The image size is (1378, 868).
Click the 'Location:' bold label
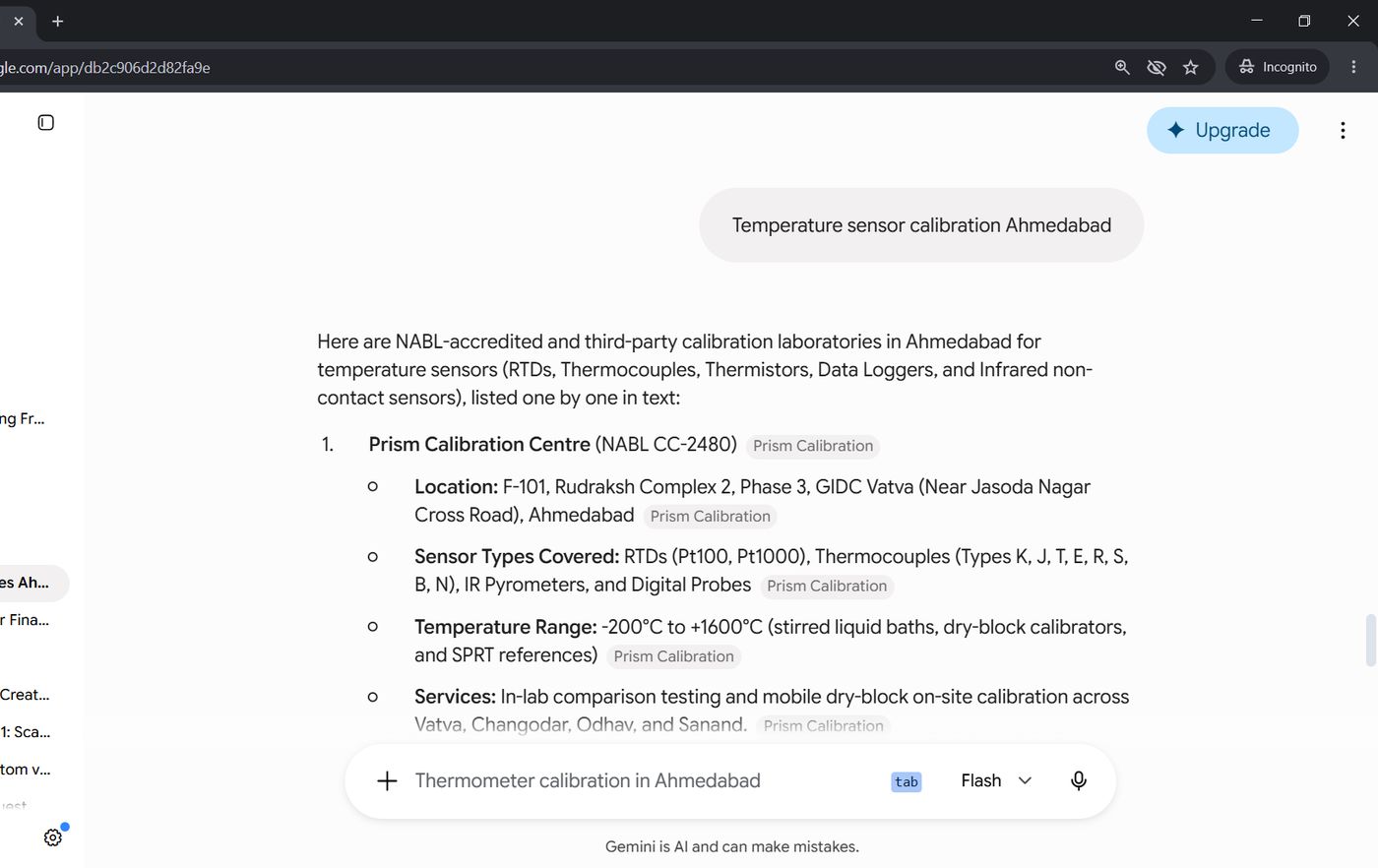(456, 486)
